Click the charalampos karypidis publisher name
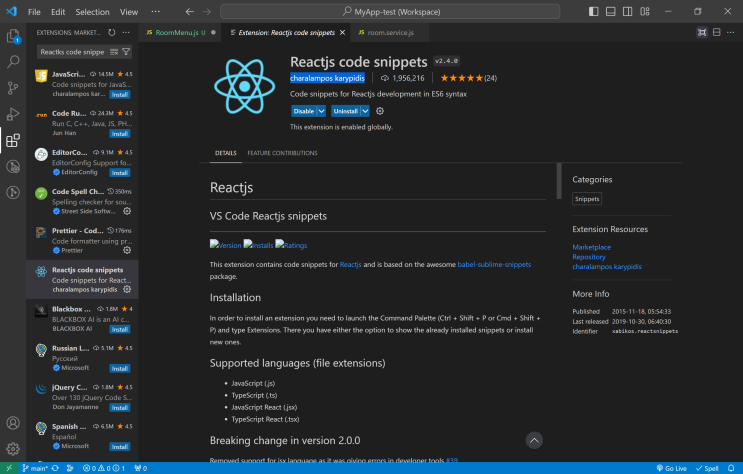 [x=327, y=78]
